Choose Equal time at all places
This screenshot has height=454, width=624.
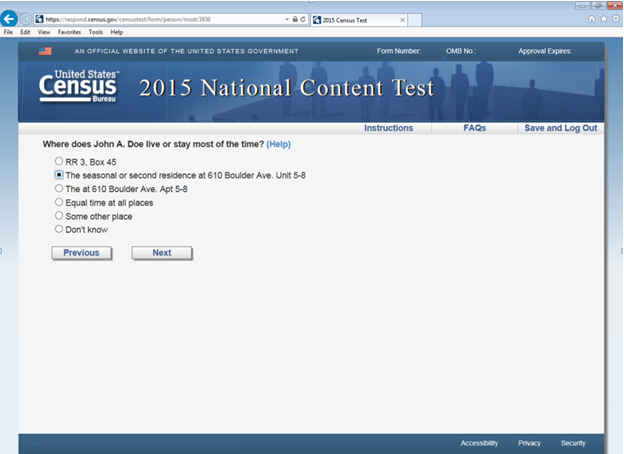coord(59,202)
